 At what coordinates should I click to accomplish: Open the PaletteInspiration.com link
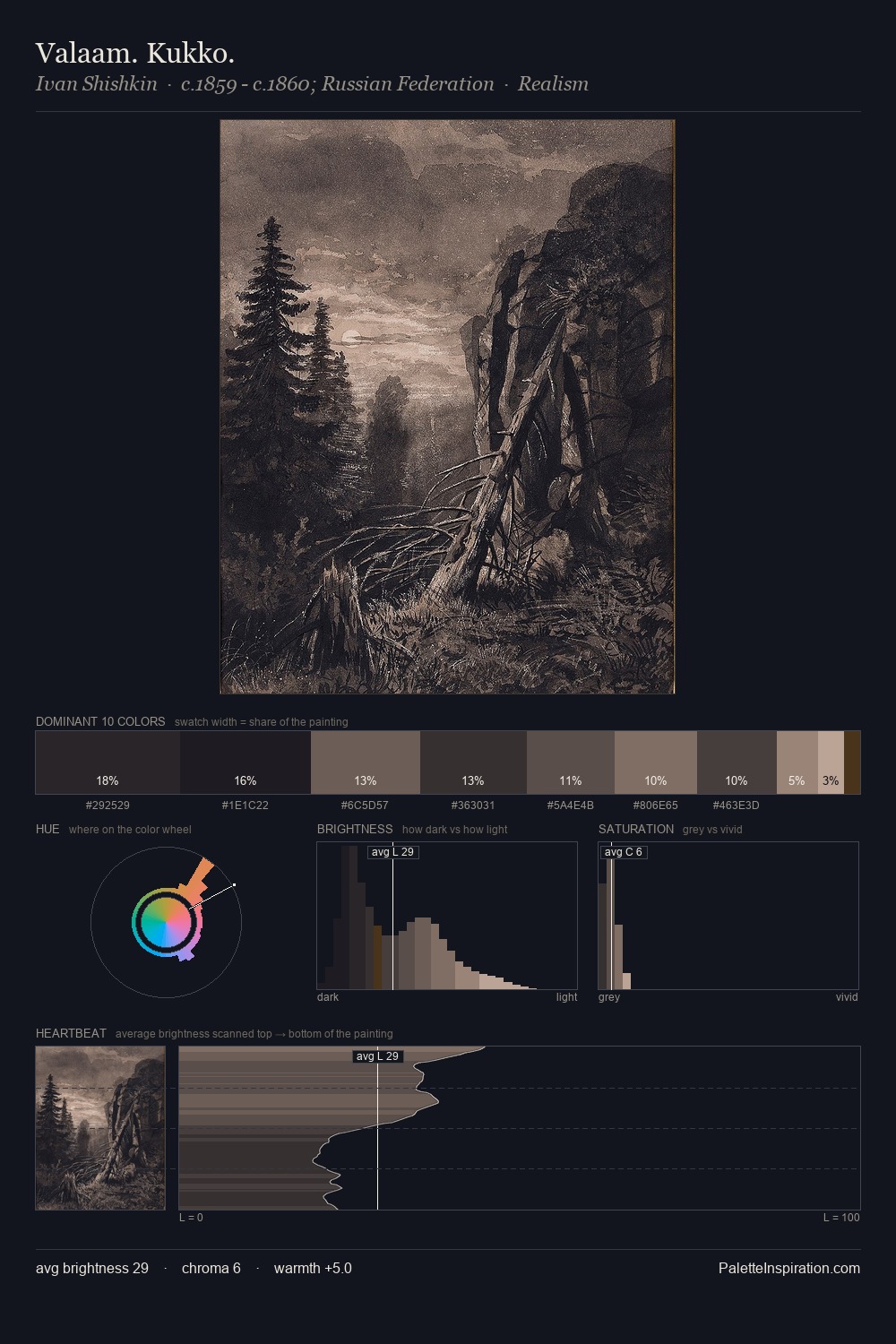(x=789, y=1268)
